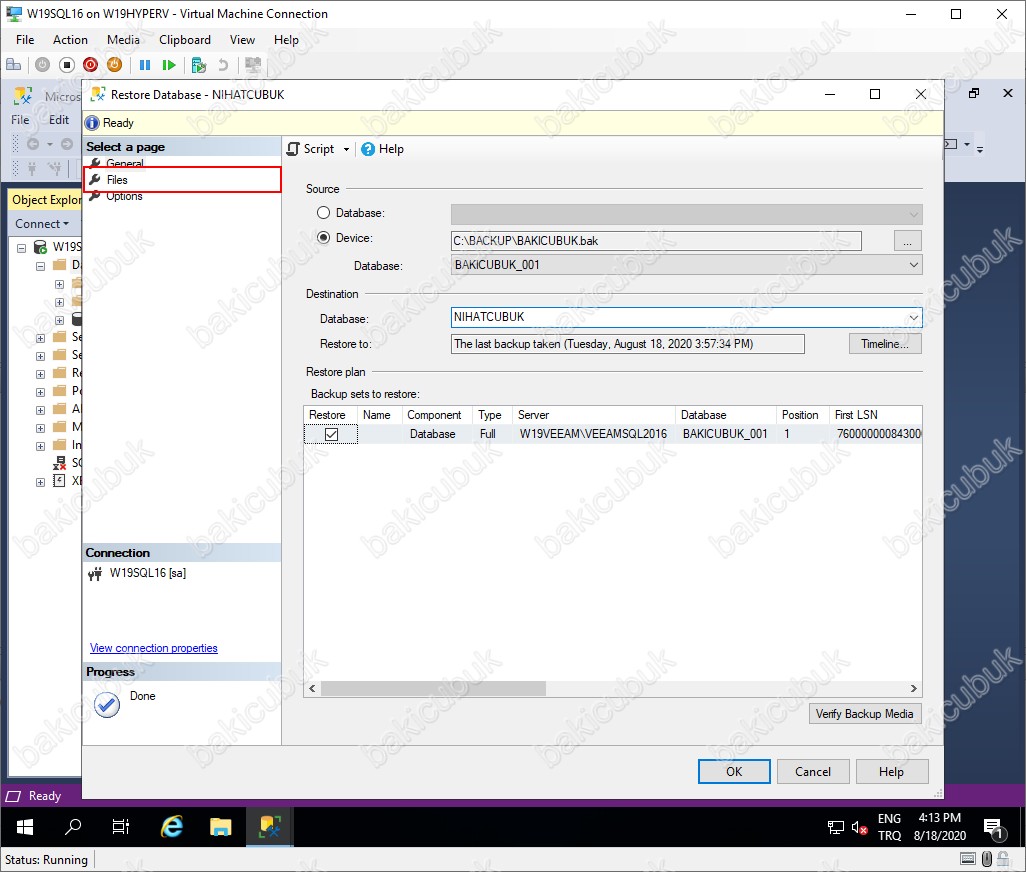The image size is (1026, 872).
Task: Click SSMS Navigate Forward arrow icon
Action: pyautogui.click(x=67, y=144)
